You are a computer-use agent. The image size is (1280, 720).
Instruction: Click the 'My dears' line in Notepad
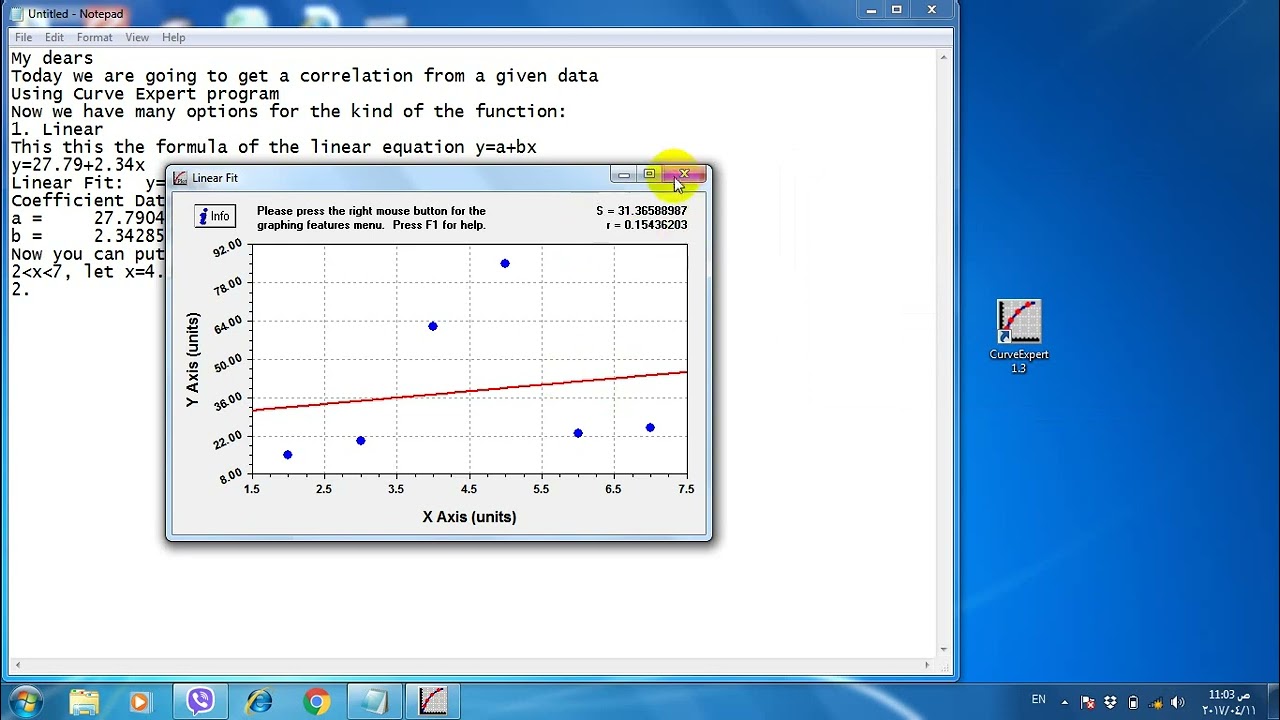coord(52,58)
